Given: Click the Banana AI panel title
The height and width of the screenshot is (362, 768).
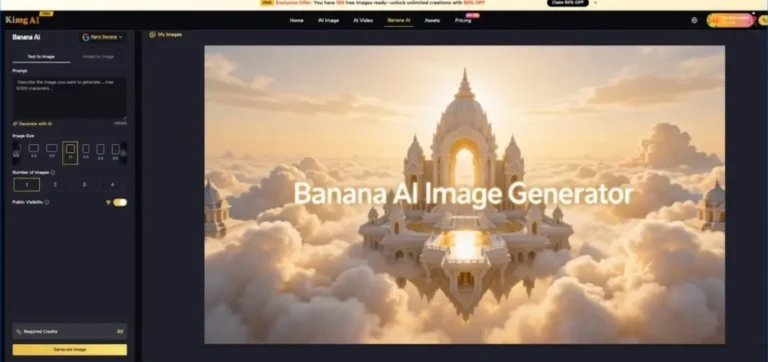Looking at the screenshot, I should [26, 37].
